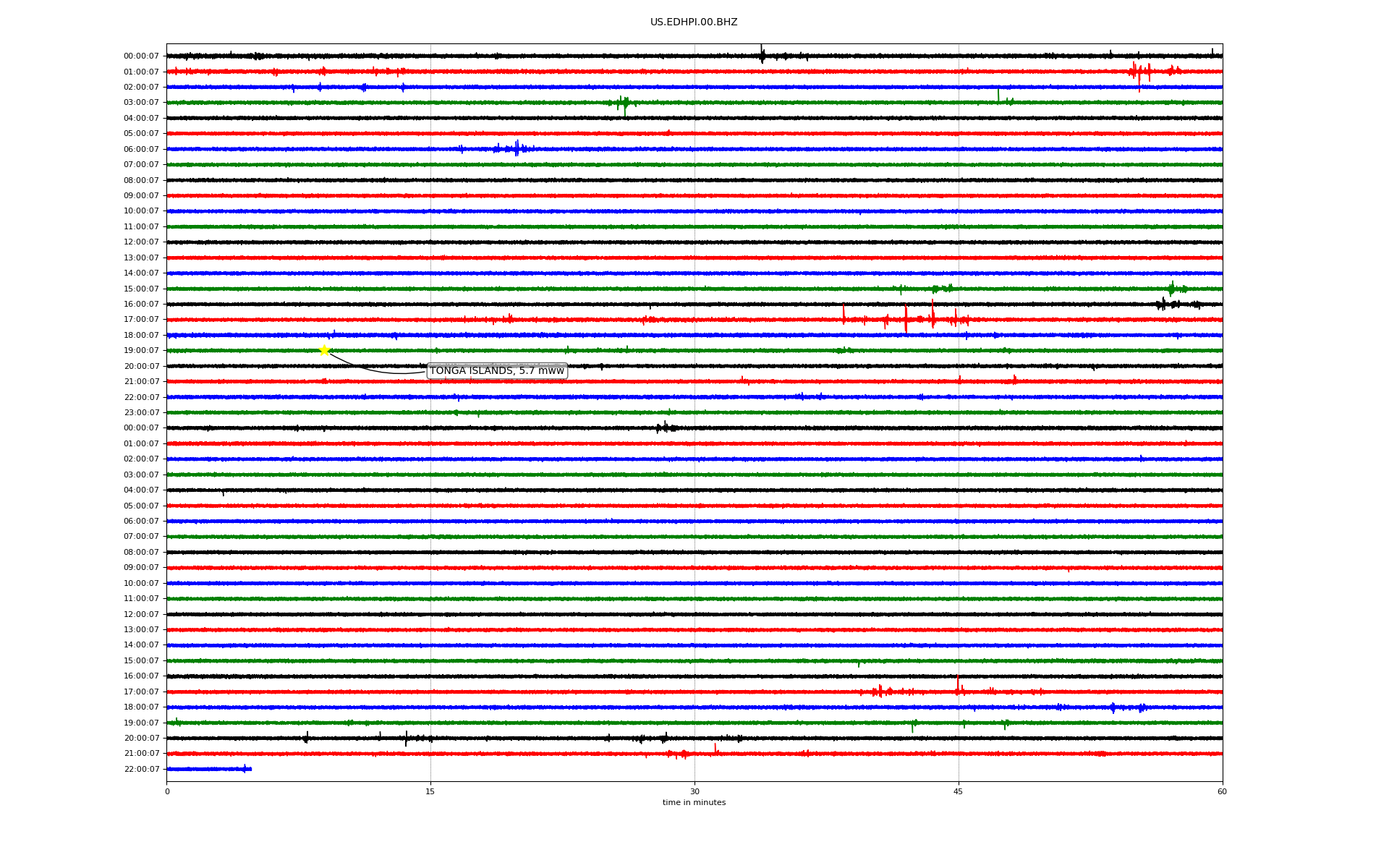
Task: Click the 19:00:07 label beside the star
Action: click(x=141, y=351)
